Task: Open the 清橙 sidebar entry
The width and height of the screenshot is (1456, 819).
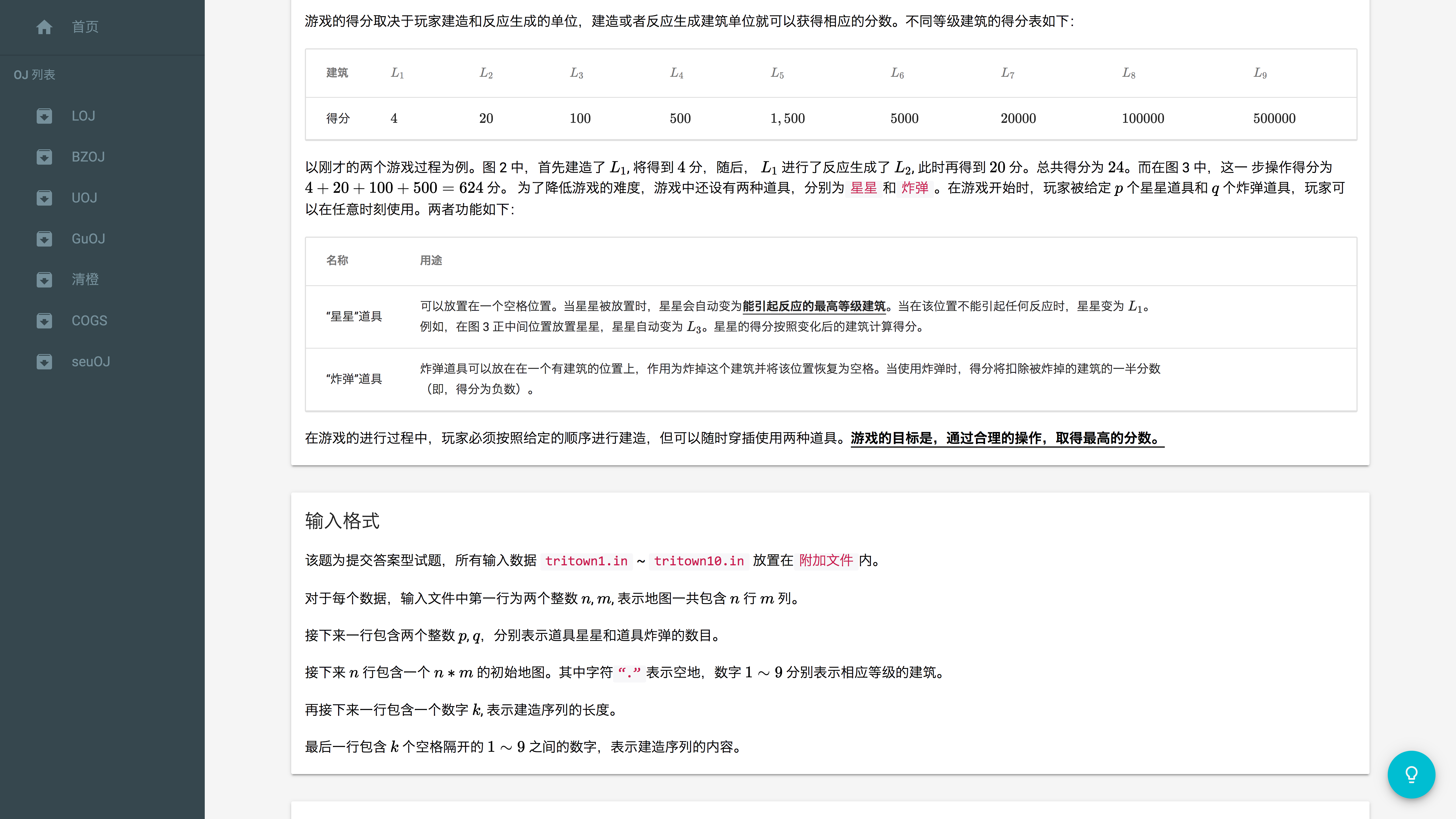Action: click(85, 279)
